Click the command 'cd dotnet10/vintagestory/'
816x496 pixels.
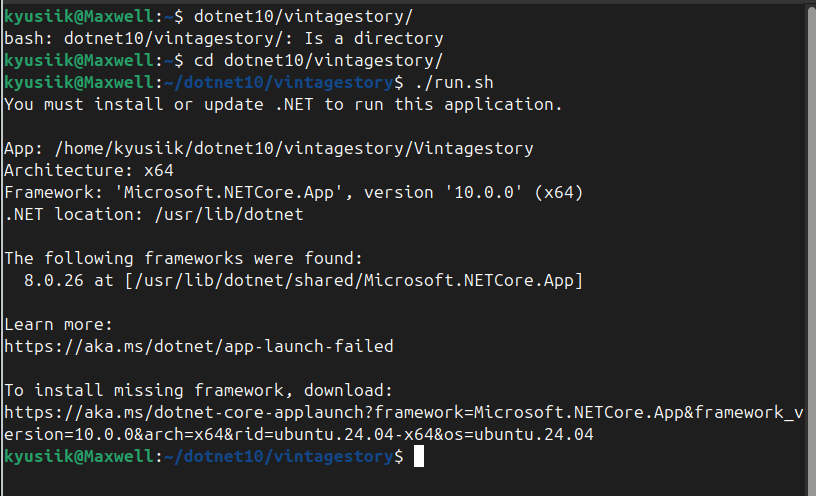click(x=318, y=60)
